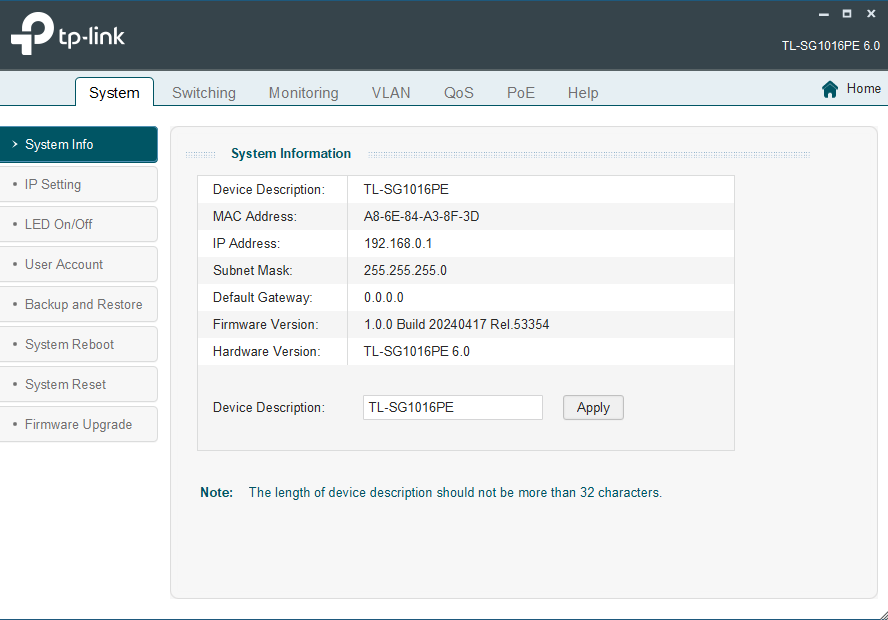Screen dimensions: 888x620
Task: Switch to the Monitoring tab
Action: click(303, 92)
